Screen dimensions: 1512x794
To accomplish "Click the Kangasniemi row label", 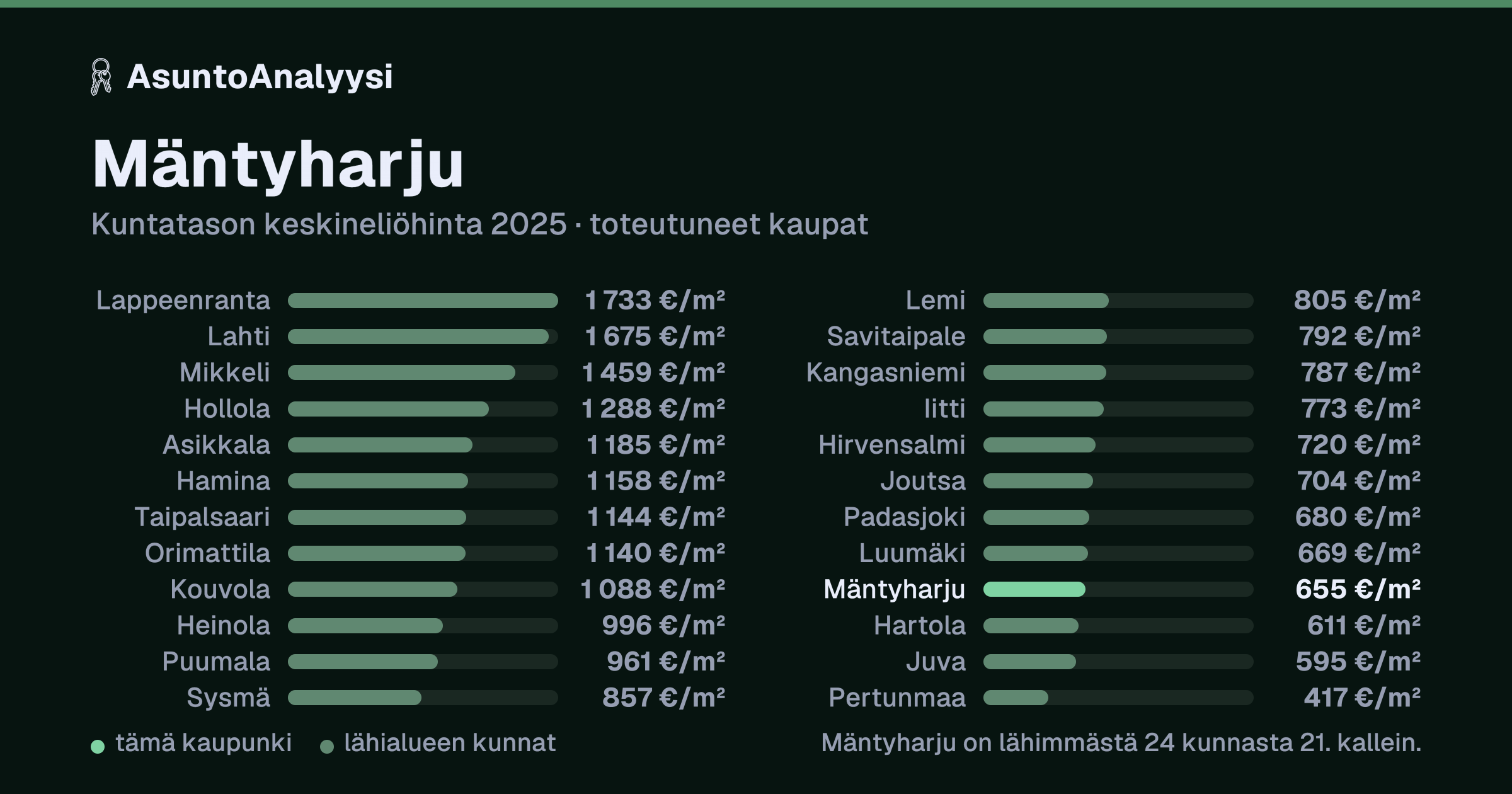I will point(886,372).
